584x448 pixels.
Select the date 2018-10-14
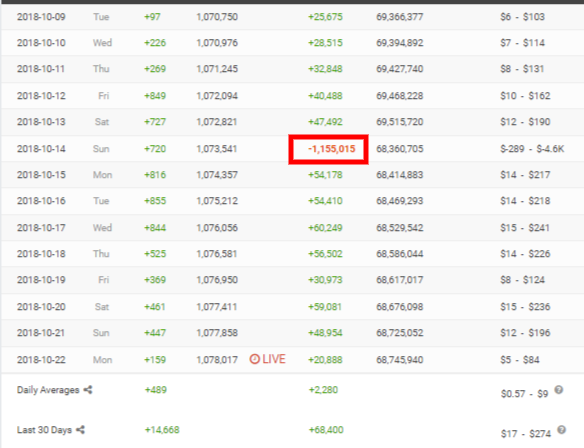tap(41, 149)
